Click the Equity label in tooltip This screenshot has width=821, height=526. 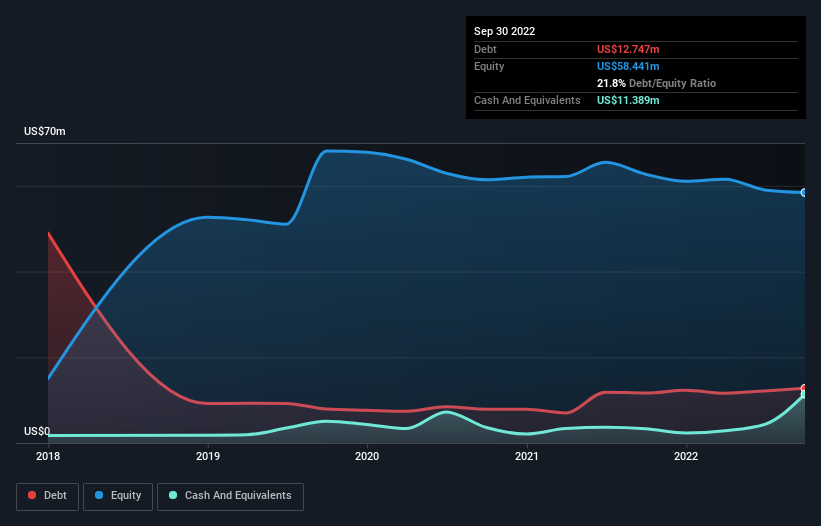tap(489, 66)
